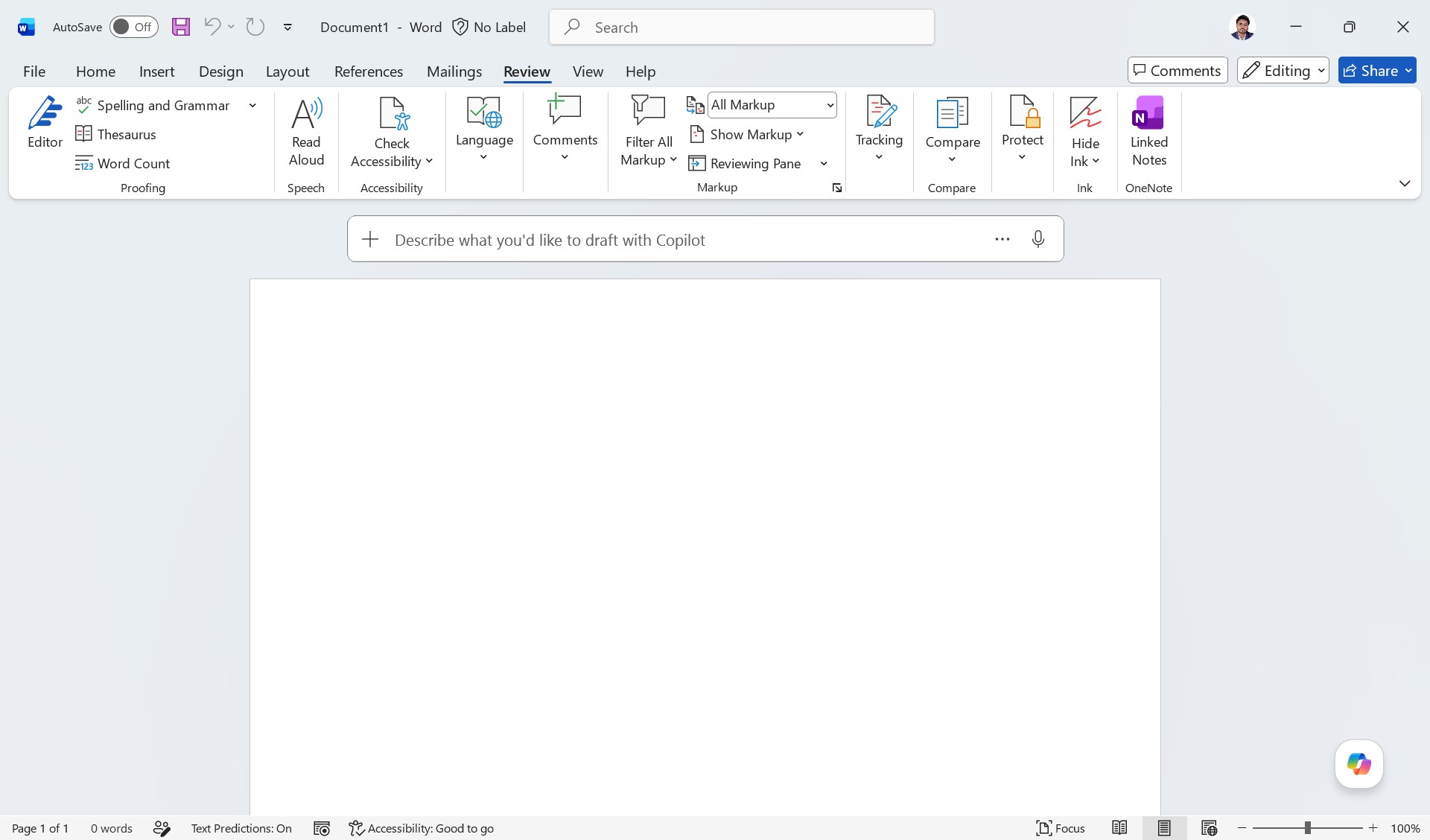Open the Editor proofing tool
This screenshot has height=840, width=1430.
pyautogui.click(x=45, y=124)
